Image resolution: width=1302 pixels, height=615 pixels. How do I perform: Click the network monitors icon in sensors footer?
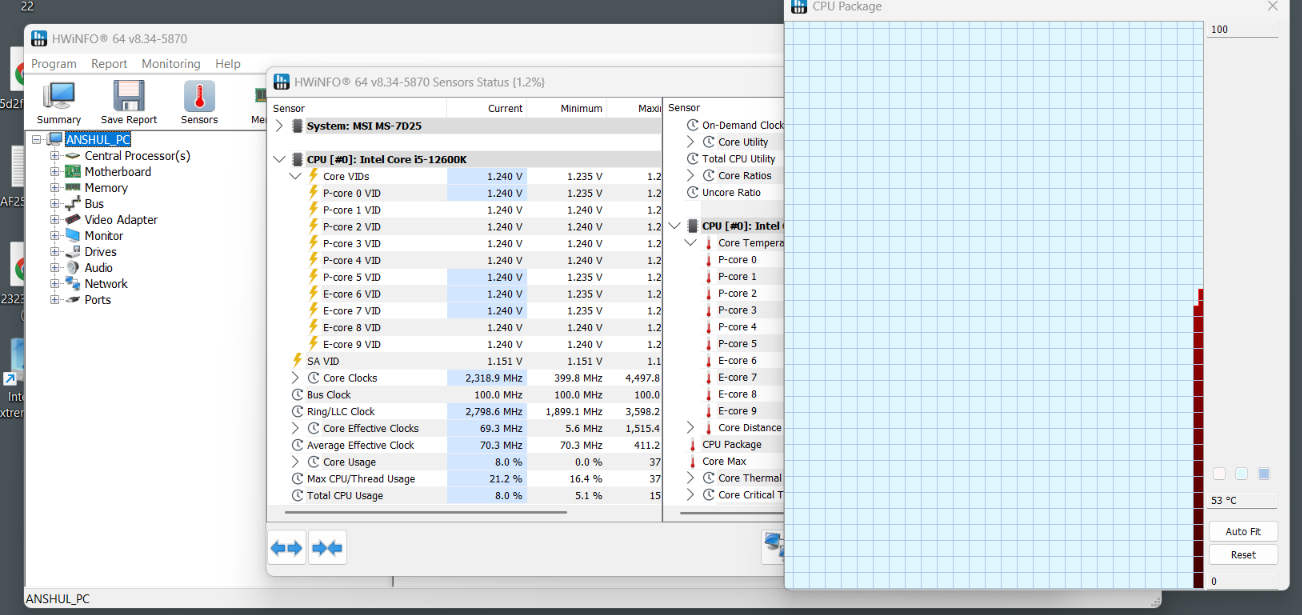tap(773, 546)
